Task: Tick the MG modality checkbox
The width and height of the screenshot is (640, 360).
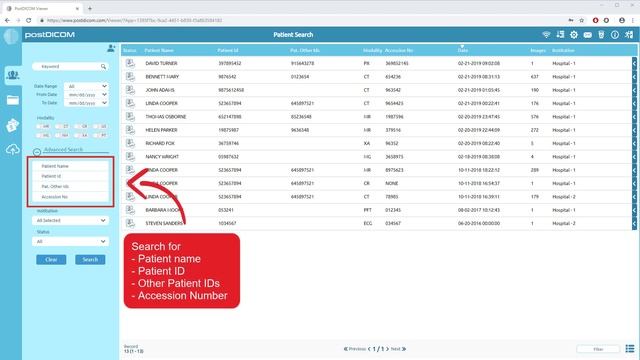Action: [x=43, y=135]
